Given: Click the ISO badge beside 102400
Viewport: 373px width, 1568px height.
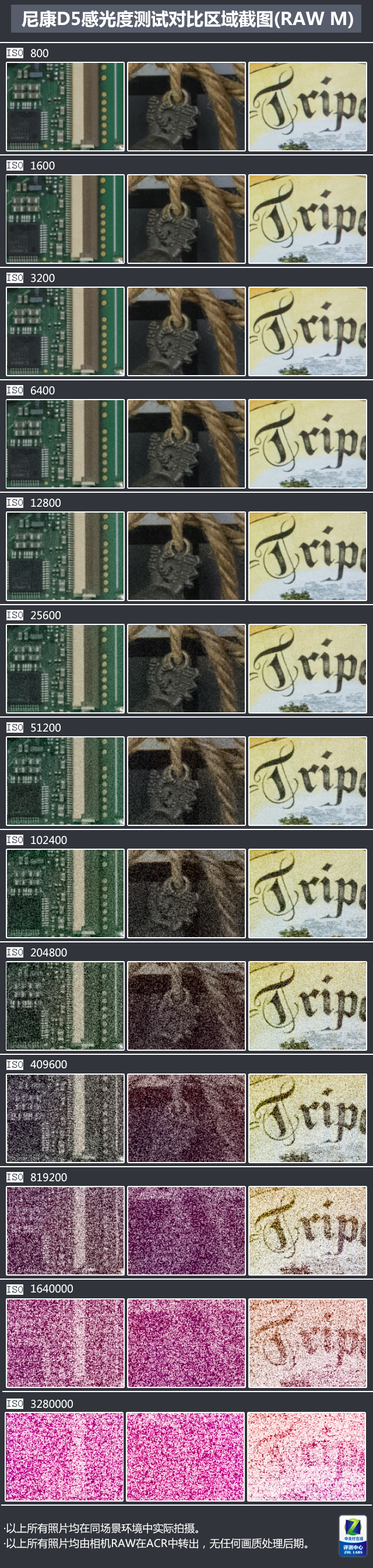Looking at the screenshot, I should [15, 839].
